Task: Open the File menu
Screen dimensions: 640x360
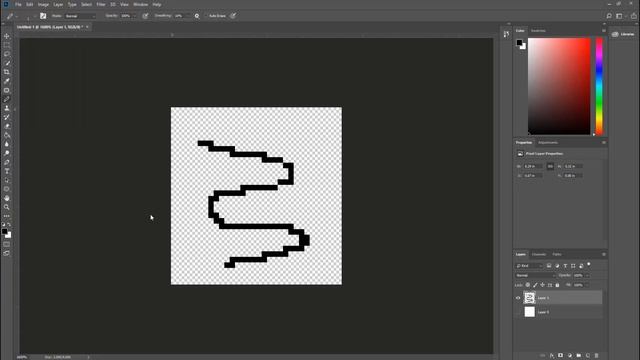Action: click(x=18, y=4)
